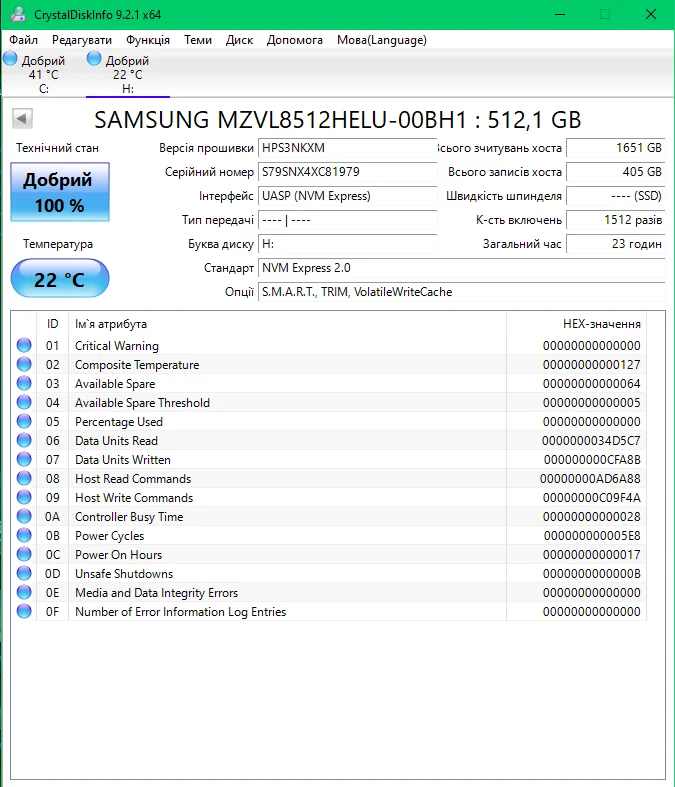Click the ID column header
This screenshot has width=675, height=787.
click(x=52, y=324)
